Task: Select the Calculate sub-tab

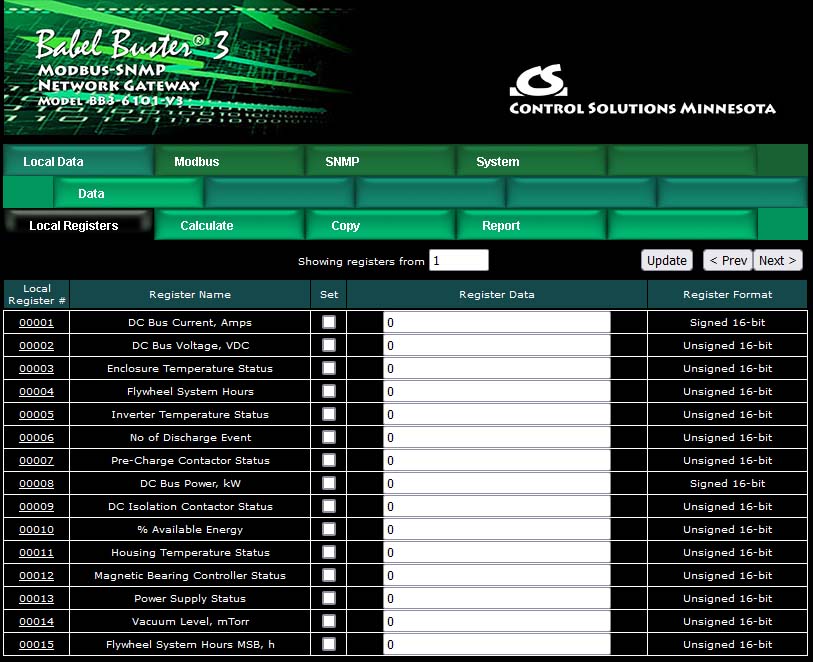Action: pos(207,226)
